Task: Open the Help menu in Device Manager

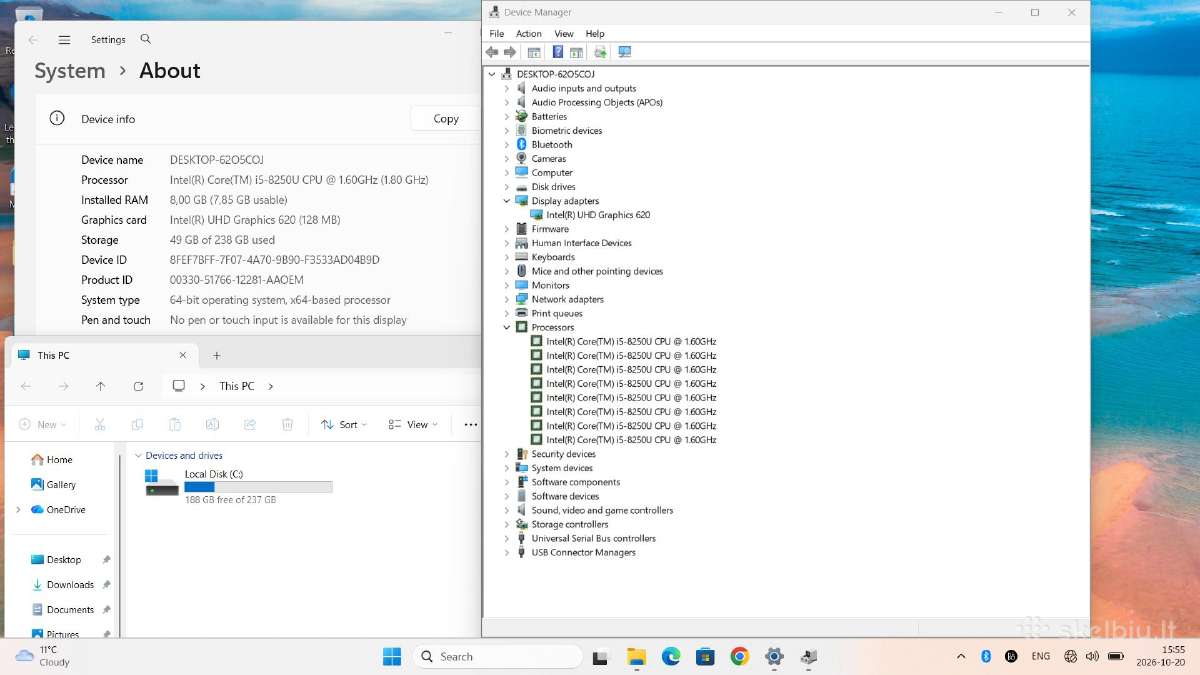Action: tap(595, 34)
